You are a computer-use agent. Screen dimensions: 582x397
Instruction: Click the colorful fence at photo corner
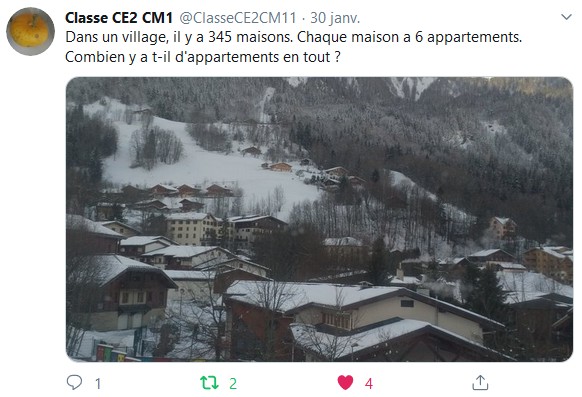point(111,352)
